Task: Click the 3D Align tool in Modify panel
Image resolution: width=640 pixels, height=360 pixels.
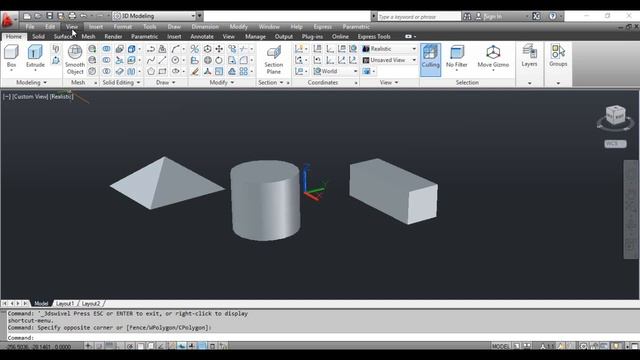Action: click(195, 60)
